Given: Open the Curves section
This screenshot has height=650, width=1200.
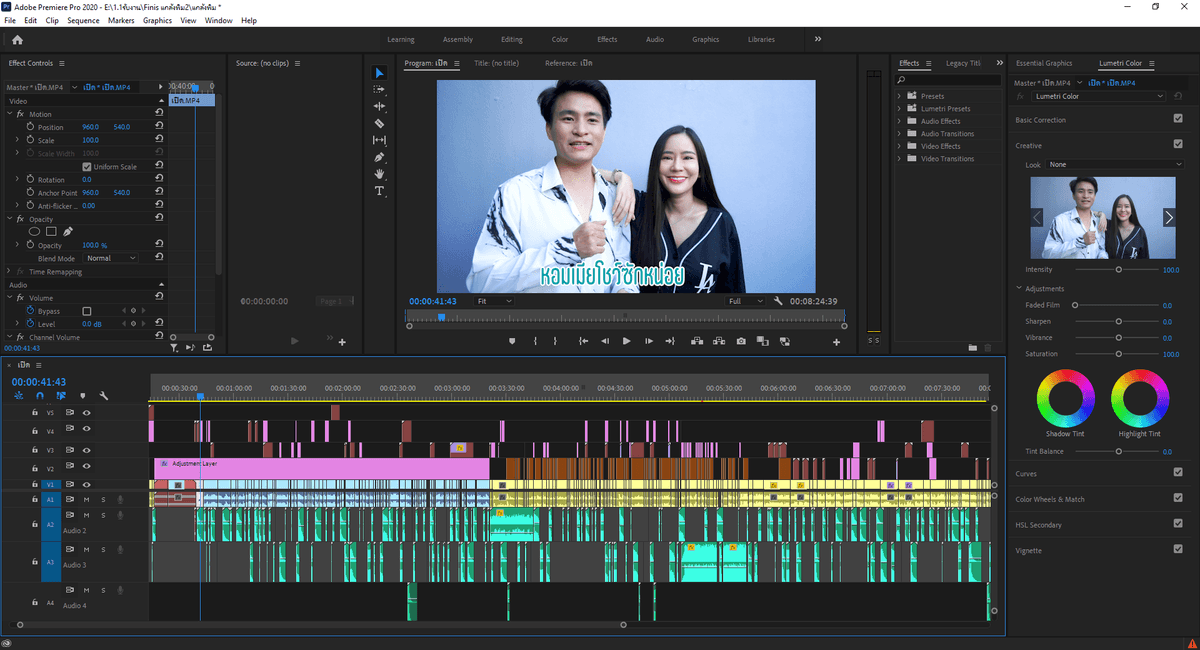Looking at the screenshot, I should pos(1026,473).
